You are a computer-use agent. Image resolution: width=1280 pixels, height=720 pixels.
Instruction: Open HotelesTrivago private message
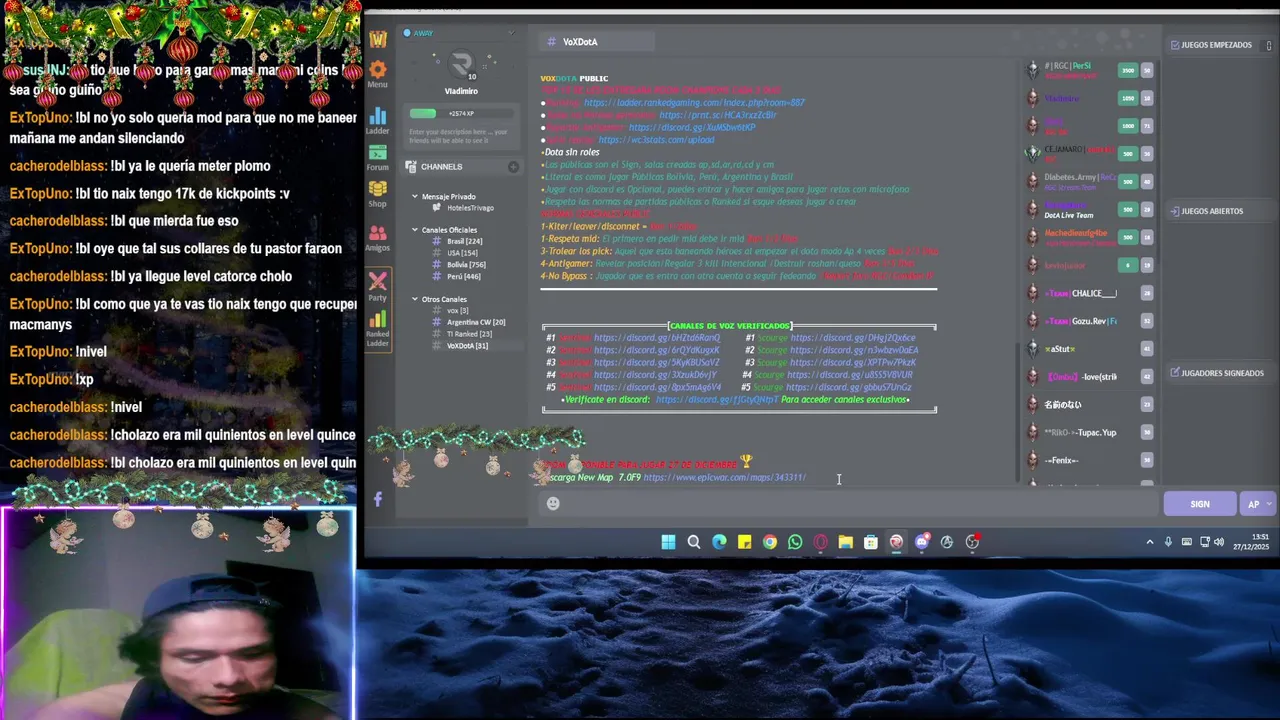[469, 208]
